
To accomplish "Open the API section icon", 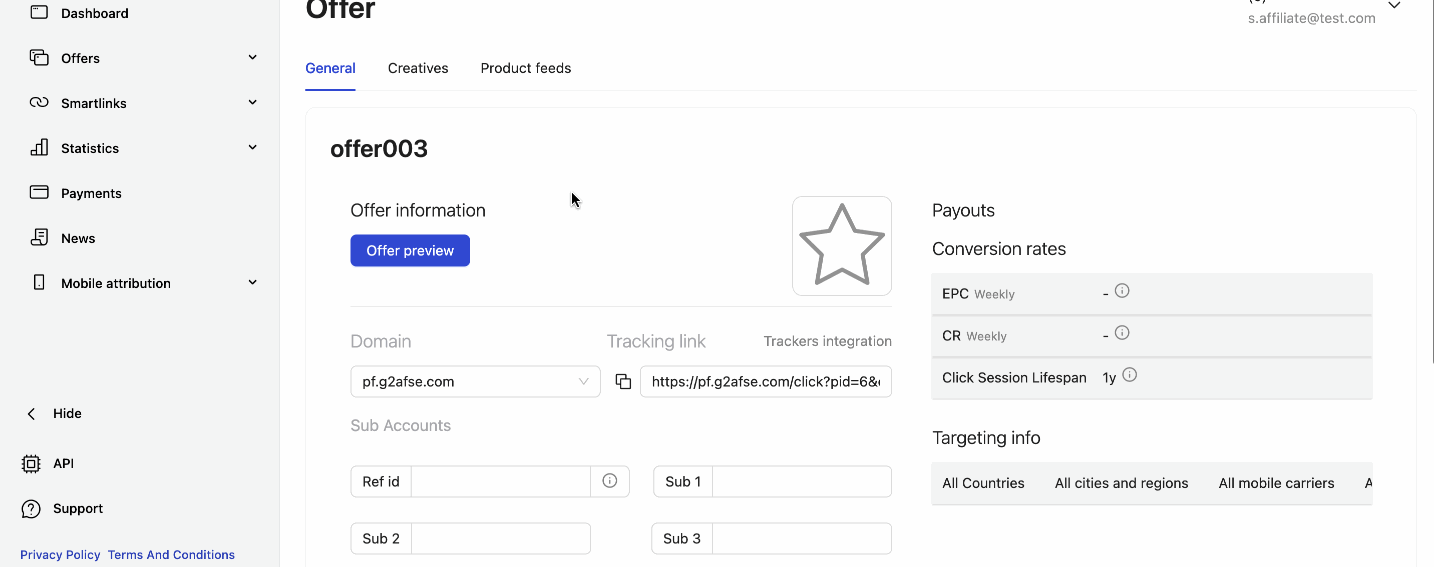I will tap(31, 464).
